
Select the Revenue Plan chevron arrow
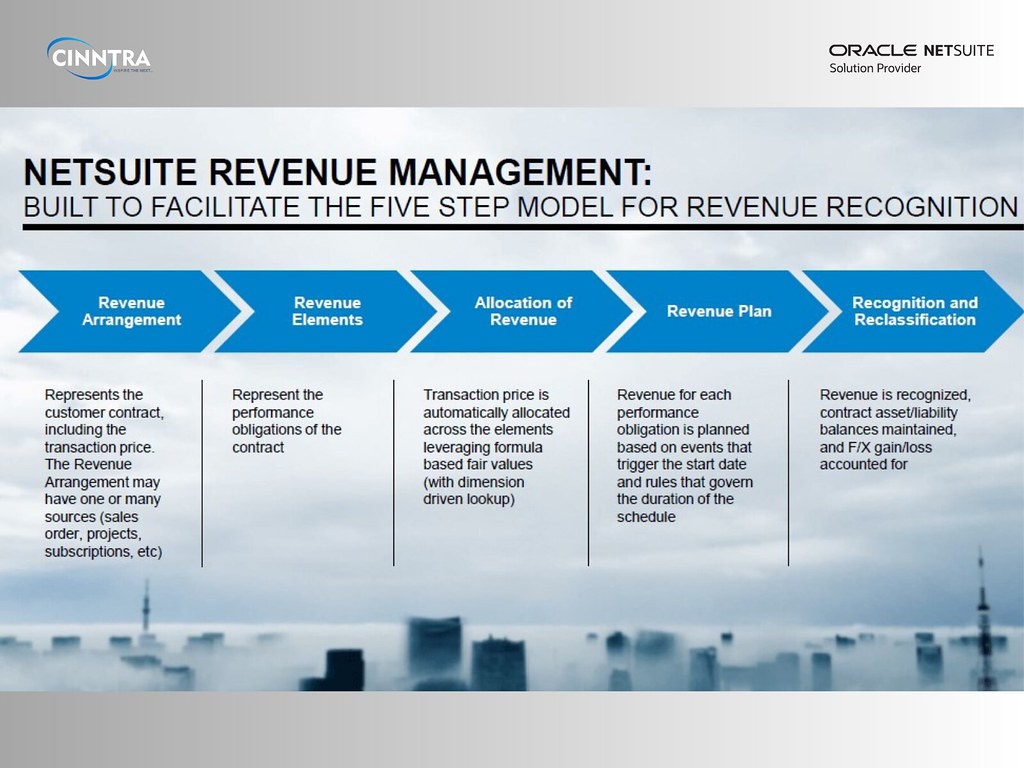(x=718, y=311)
